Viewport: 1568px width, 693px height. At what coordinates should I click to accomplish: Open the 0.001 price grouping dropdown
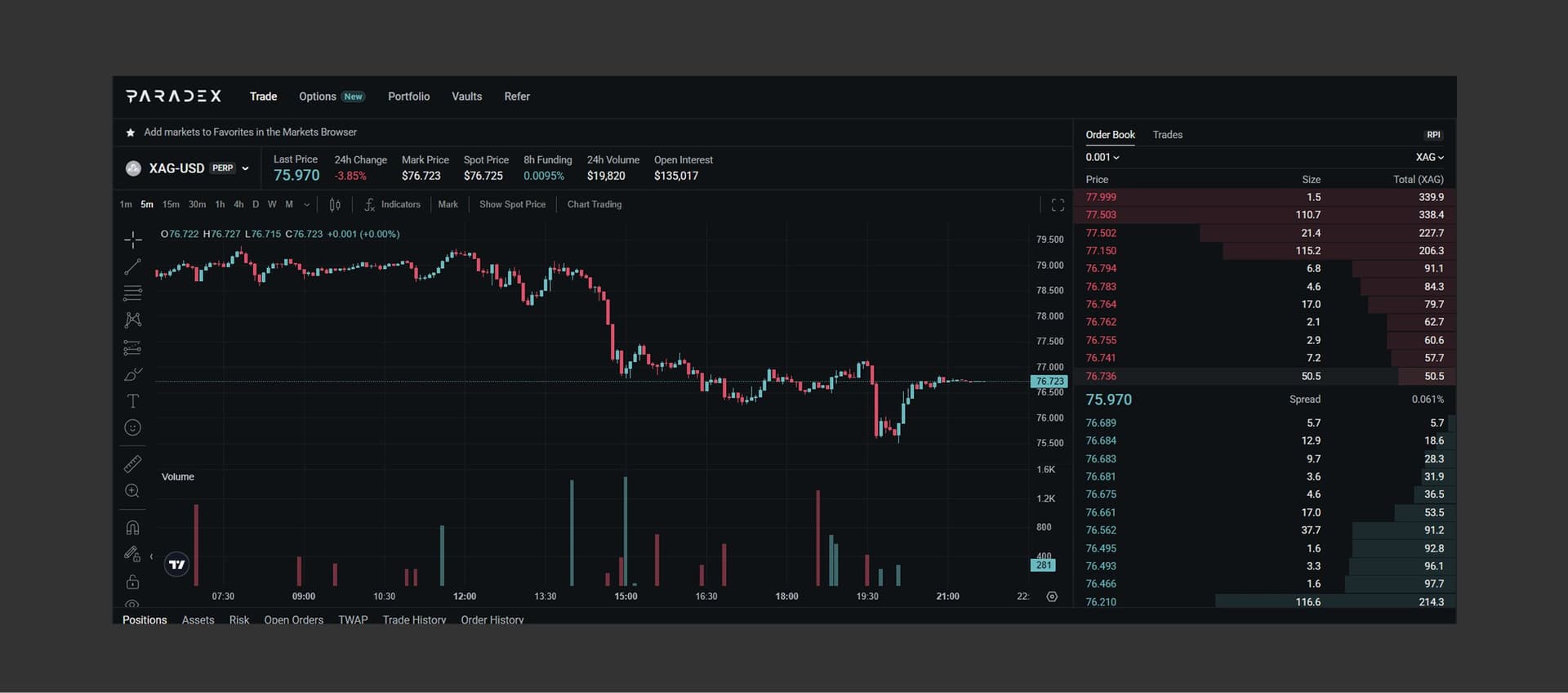[1102, 157]
